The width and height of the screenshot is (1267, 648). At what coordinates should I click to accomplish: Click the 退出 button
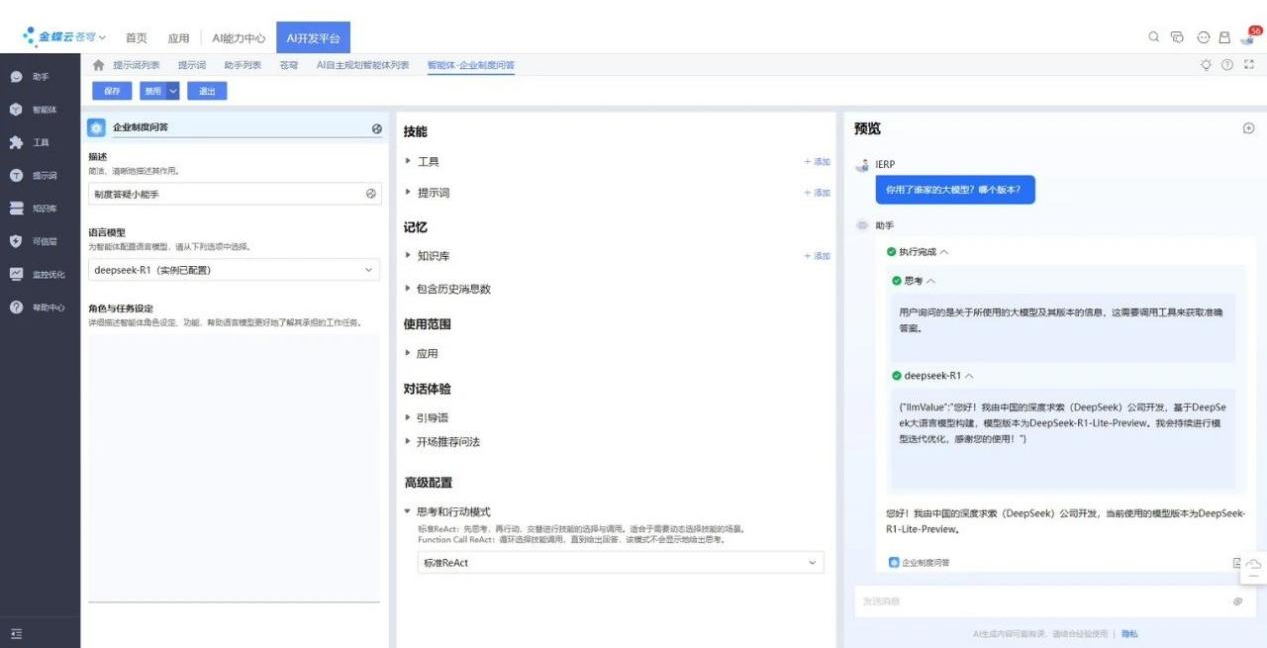click(x=207, y=91)
